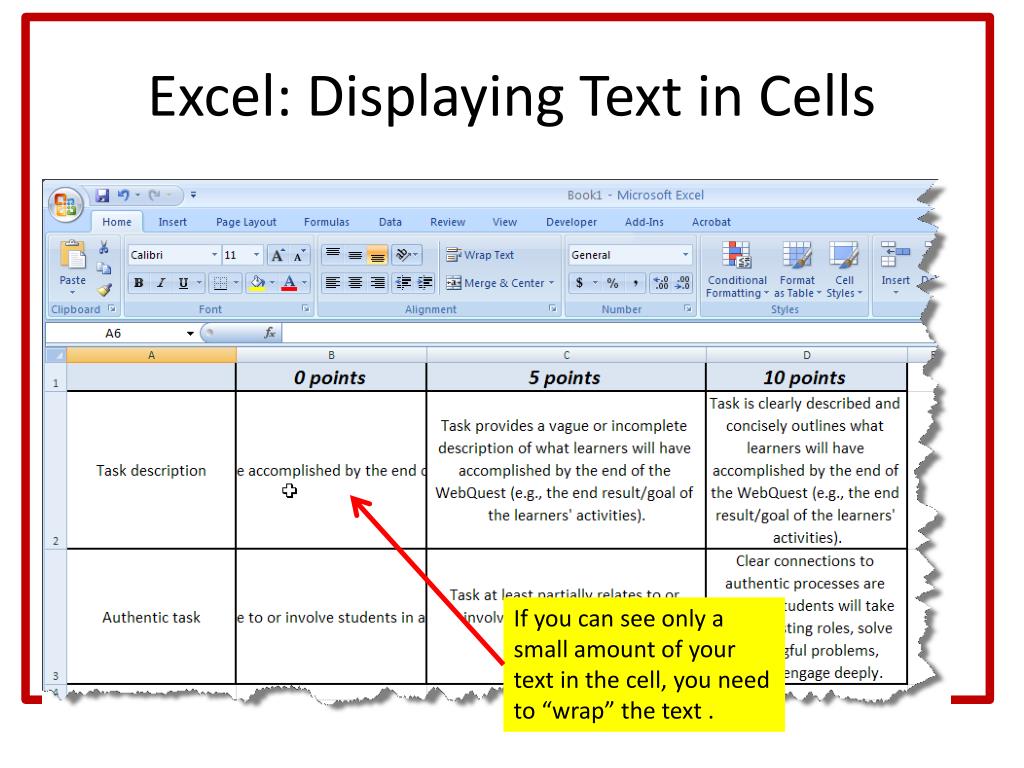Image resolution: width=1024 pixels, height=768 pixels.
Task: Expand the Merge & Center dropdown arrow
Action: coord(551,283)
